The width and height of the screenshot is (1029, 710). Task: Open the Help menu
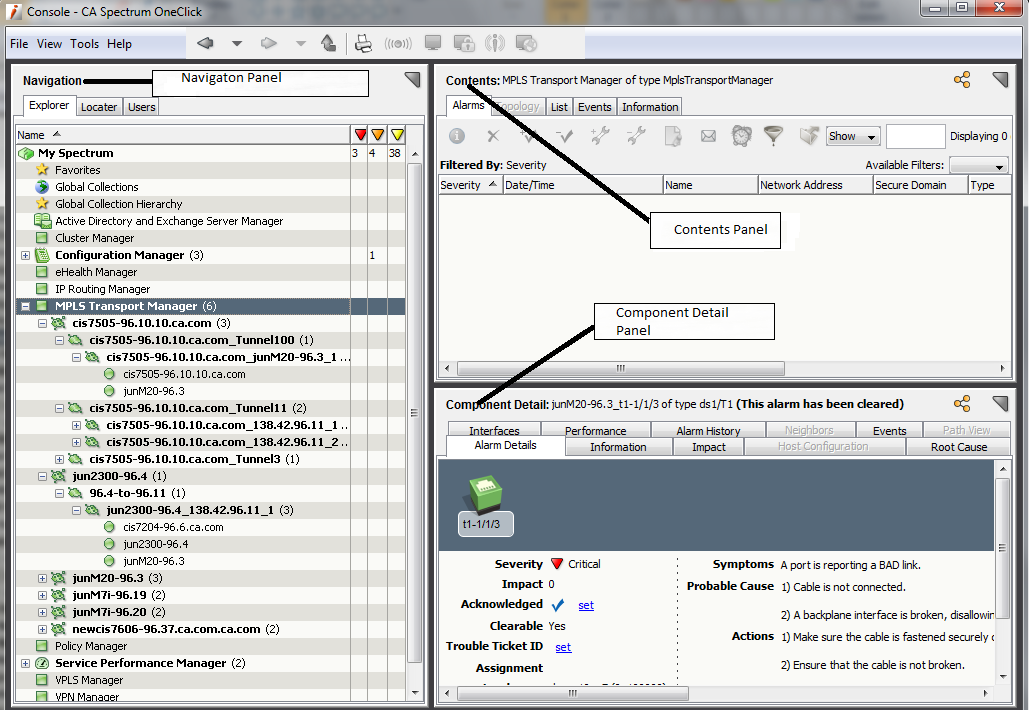119,43
